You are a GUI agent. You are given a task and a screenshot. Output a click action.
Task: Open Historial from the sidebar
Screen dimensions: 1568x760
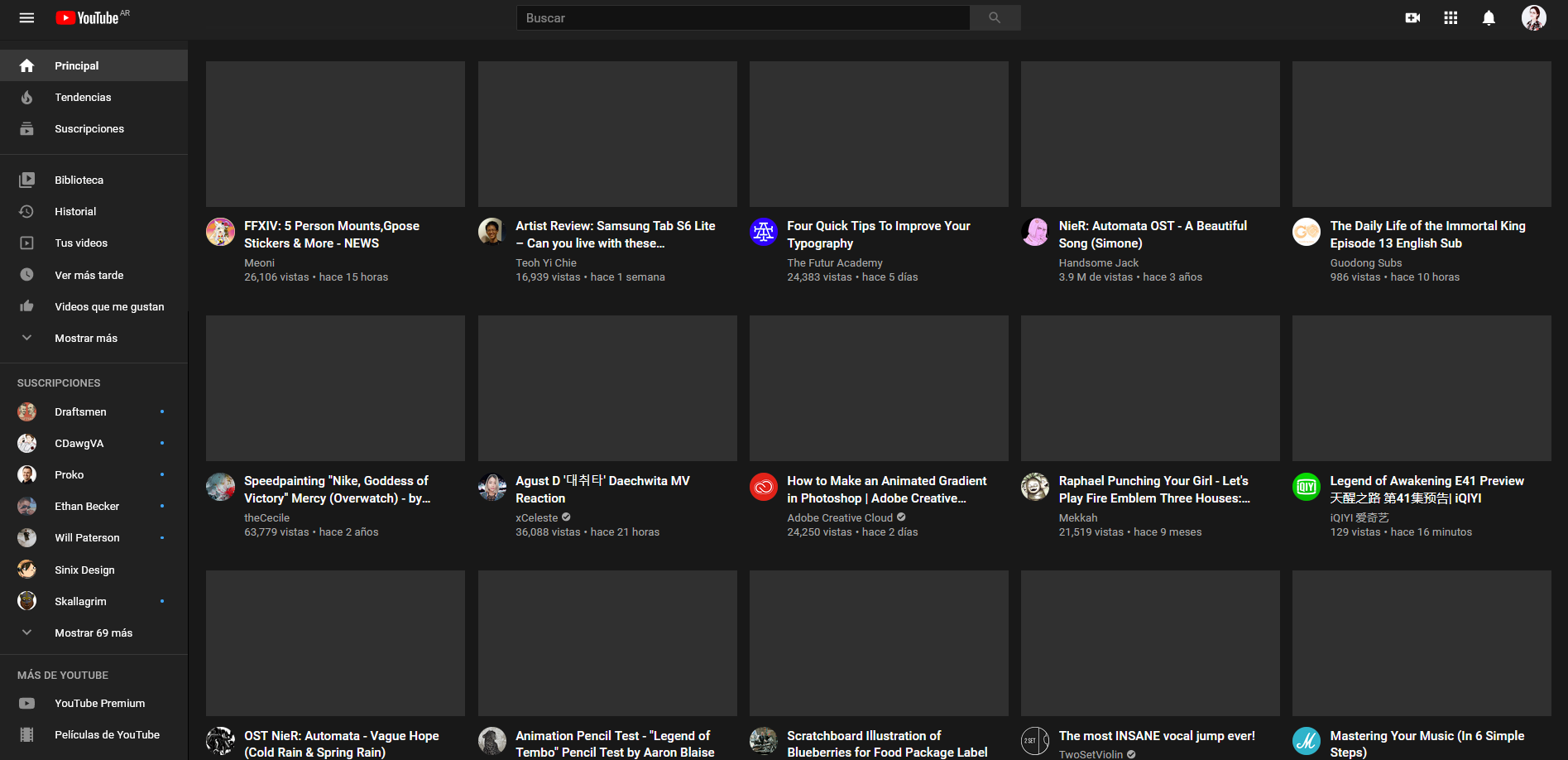[x=94, y=211]
